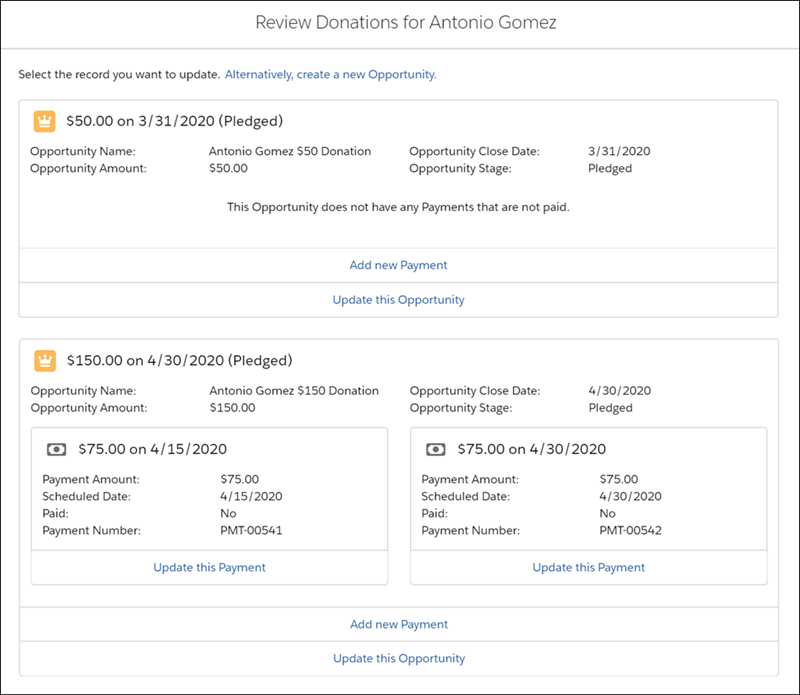Screen dimensions: 800x695
Task: Click the Paid value 'No' for PMT-00541
Action: (x=228, y=513)
